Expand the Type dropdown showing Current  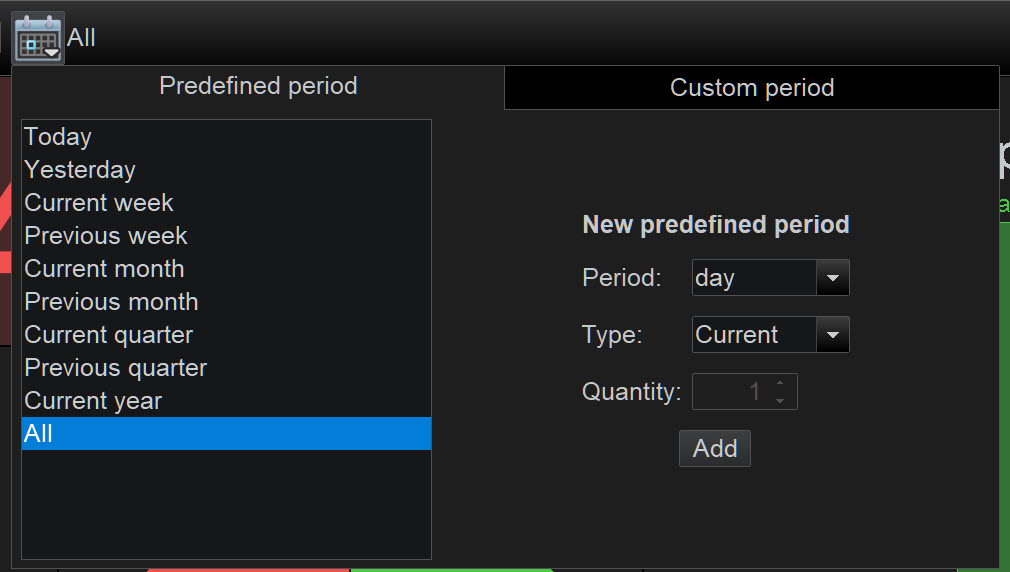[755, 335]
